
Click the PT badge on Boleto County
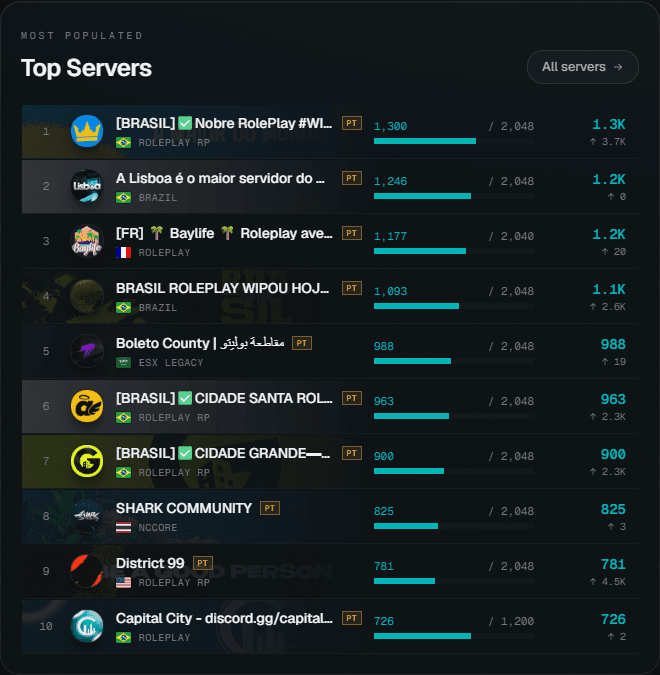pos(302,343)
